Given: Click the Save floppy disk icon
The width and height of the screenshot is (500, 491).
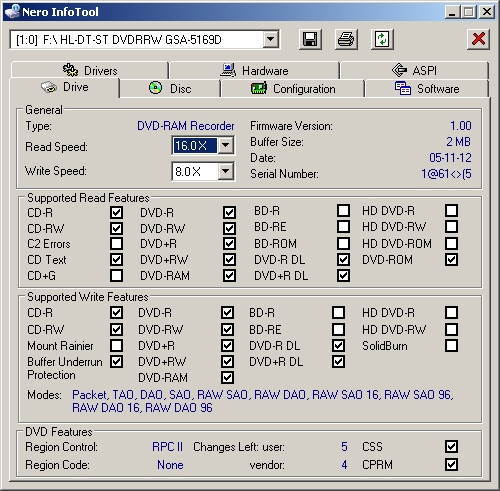Looking at the screenshot, I should (310, 39).
